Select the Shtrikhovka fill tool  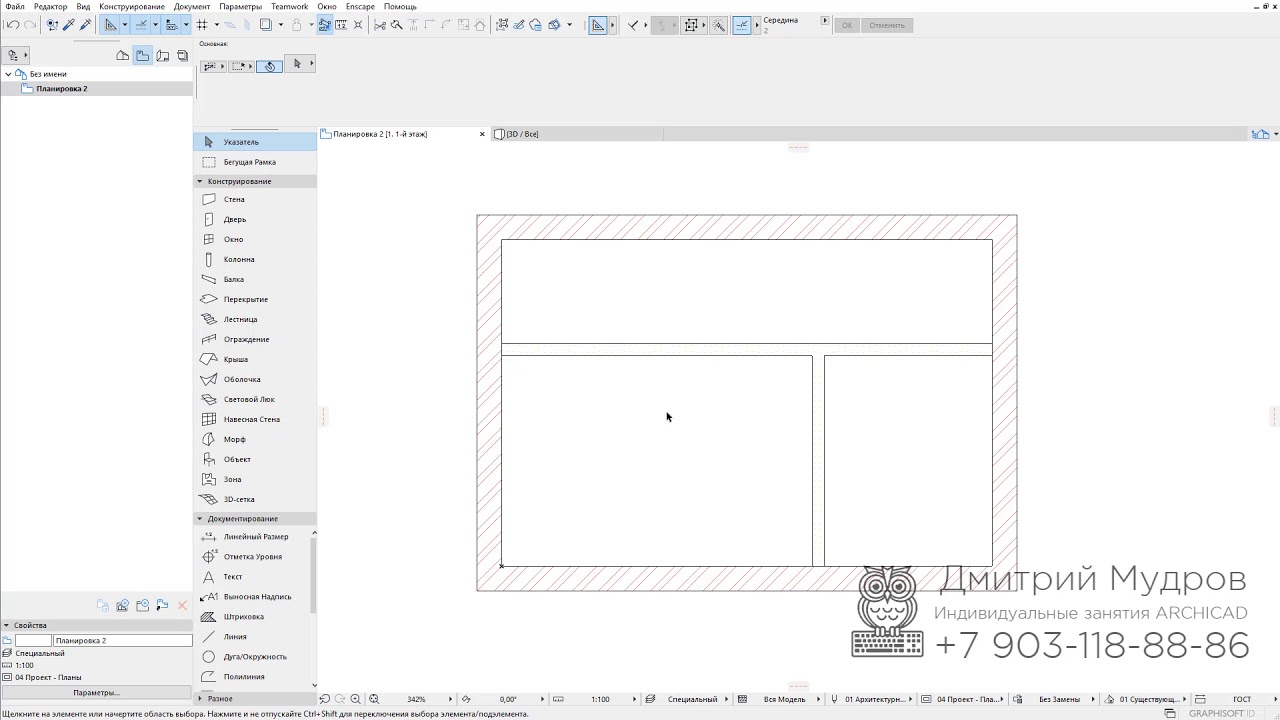tap(253, 617)
